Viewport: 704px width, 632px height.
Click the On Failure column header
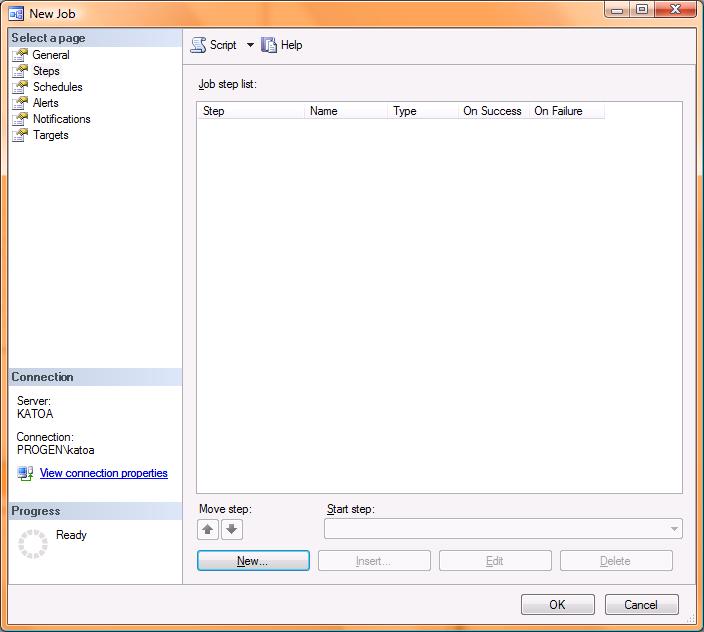(567, 111)
